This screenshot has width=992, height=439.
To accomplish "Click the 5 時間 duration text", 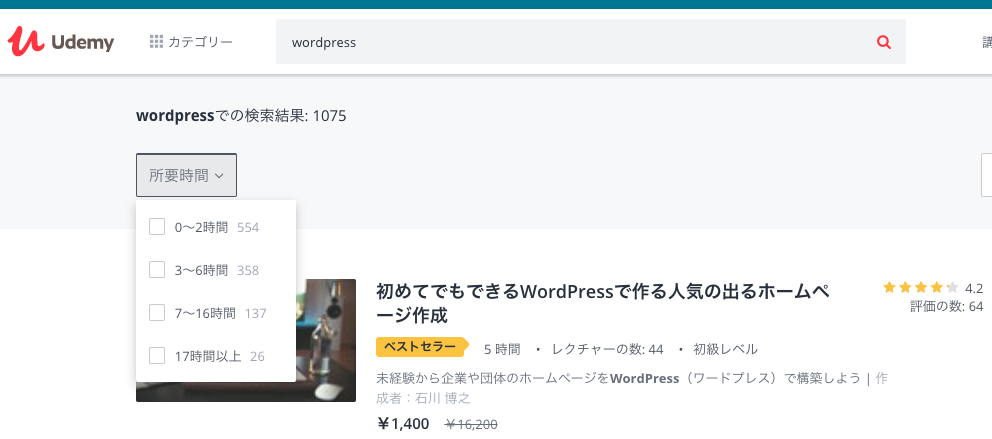I will [x=502, y=349].
